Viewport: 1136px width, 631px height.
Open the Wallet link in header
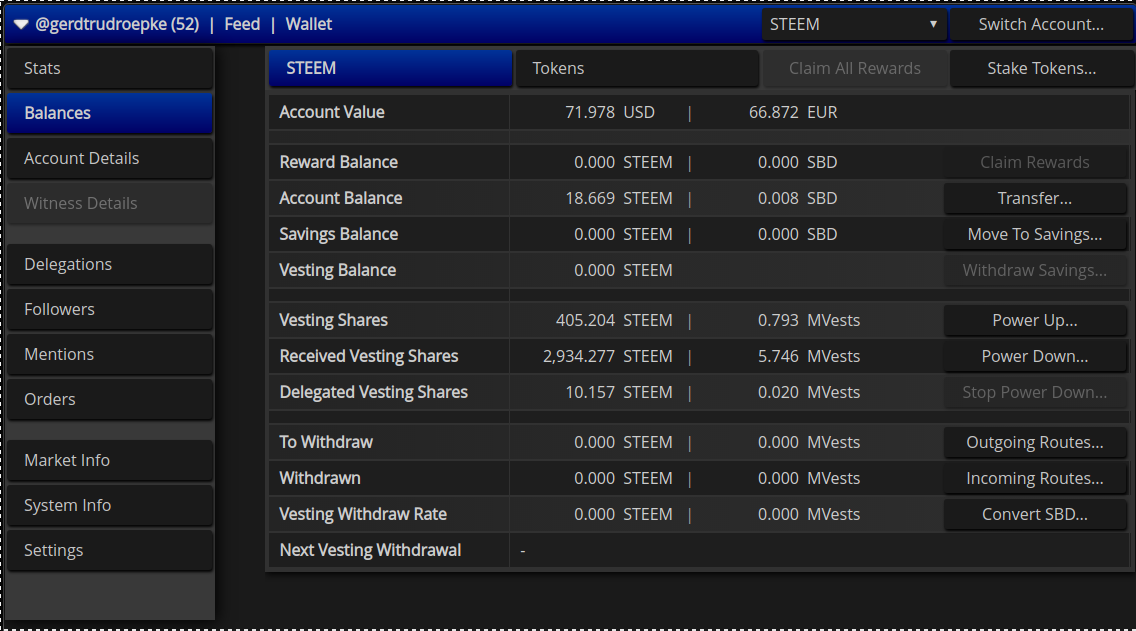pyautogui.click(x=309, y=24)
